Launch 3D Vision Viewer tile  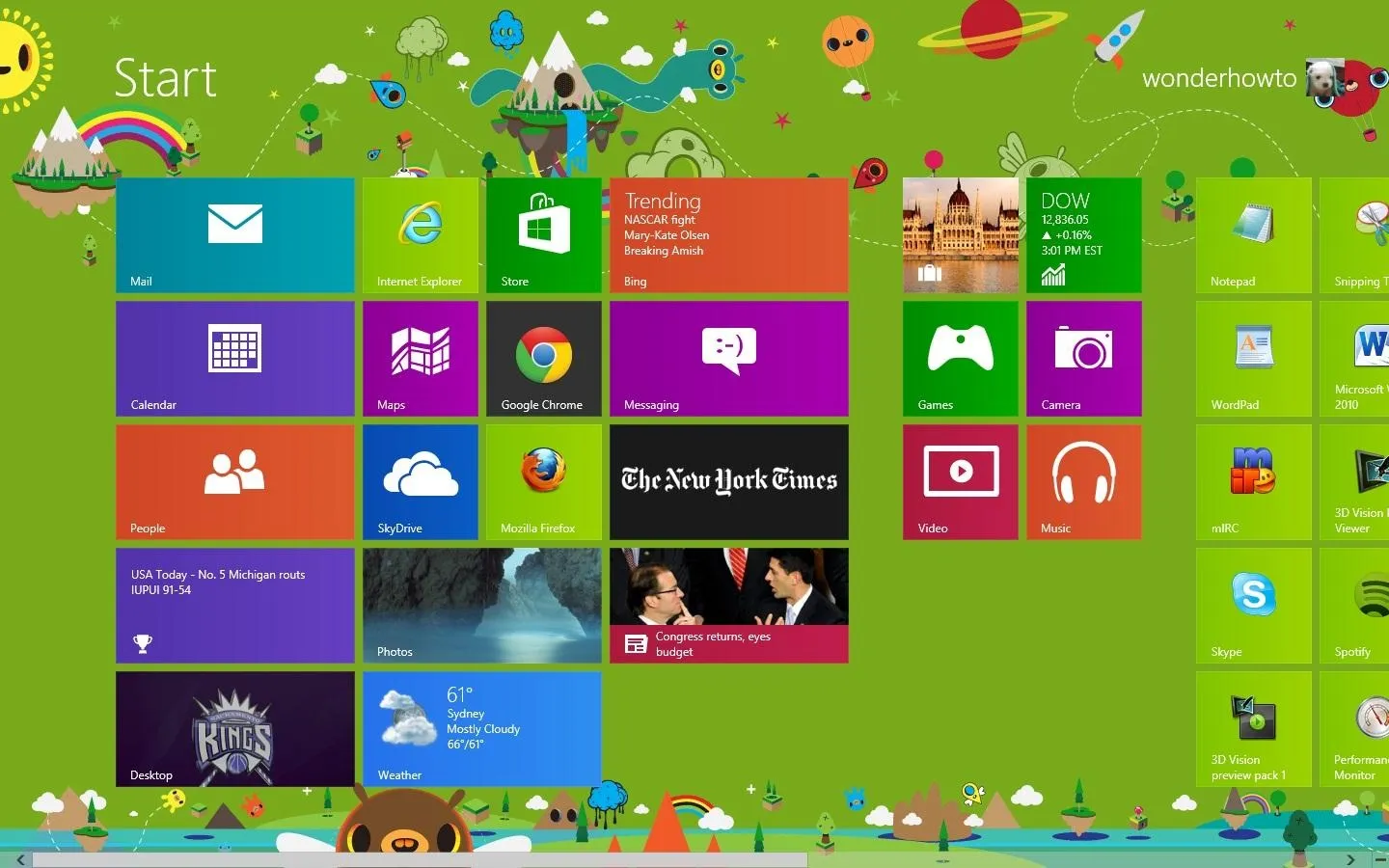pyautogui.click(x=1354, y=482)
